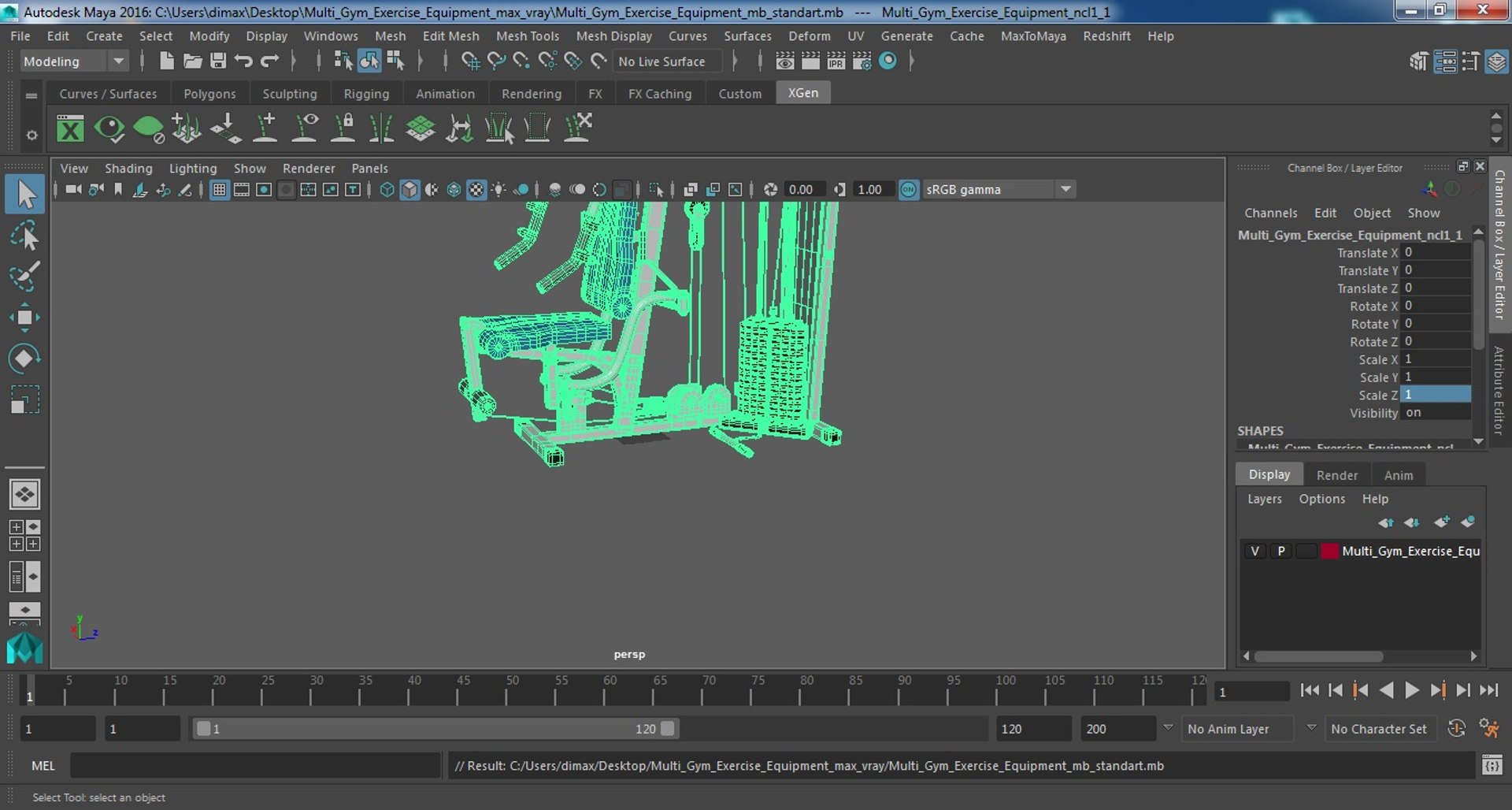Select the Lasso tool in toolbox
Viewport: 1512px width, 810px height.
(x=24, y=236)
